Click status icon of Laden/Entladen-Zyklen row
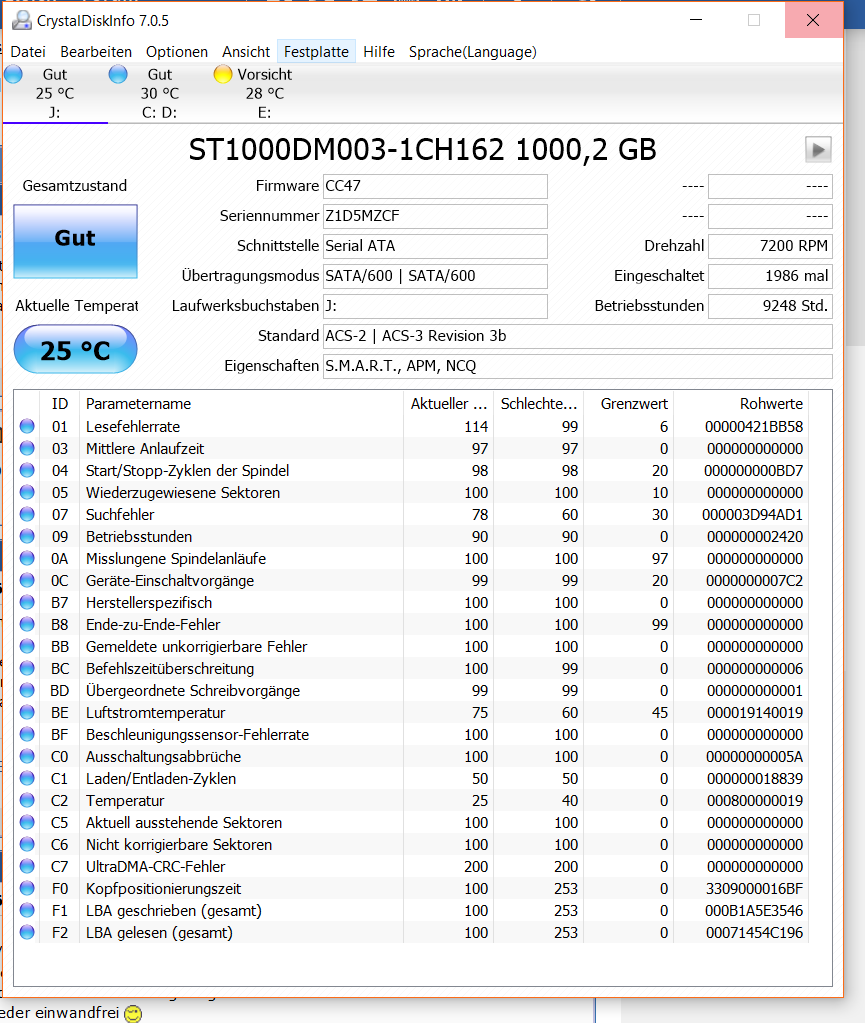This screenshot has height=1023, width=865. (x=27, y=778)
